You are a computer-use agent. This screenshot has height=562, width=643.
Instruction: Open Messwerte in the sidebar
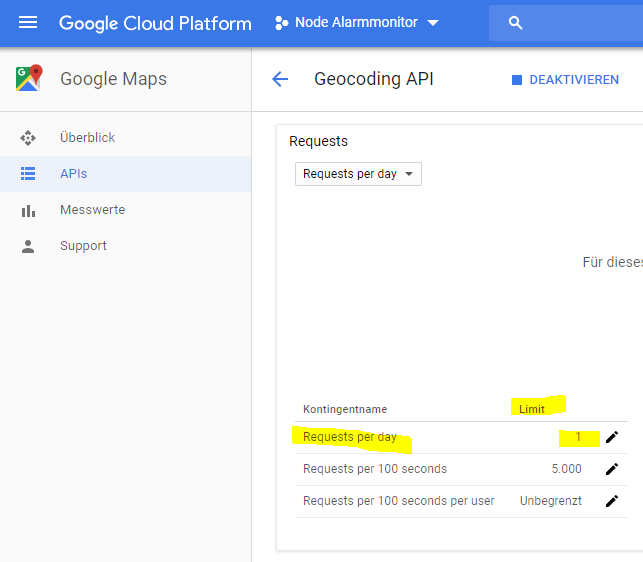92,210
